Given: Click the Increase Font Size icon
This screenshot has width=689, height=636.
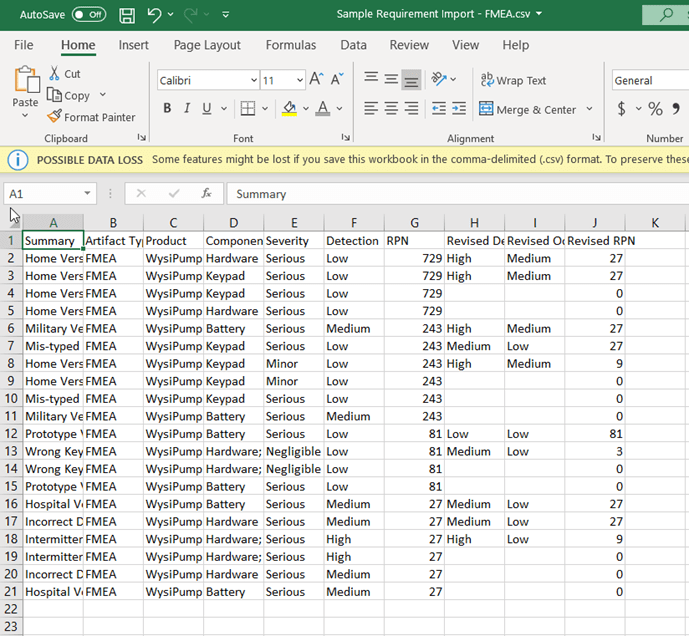Looking at the screenshot, I should tap(317, 80).
